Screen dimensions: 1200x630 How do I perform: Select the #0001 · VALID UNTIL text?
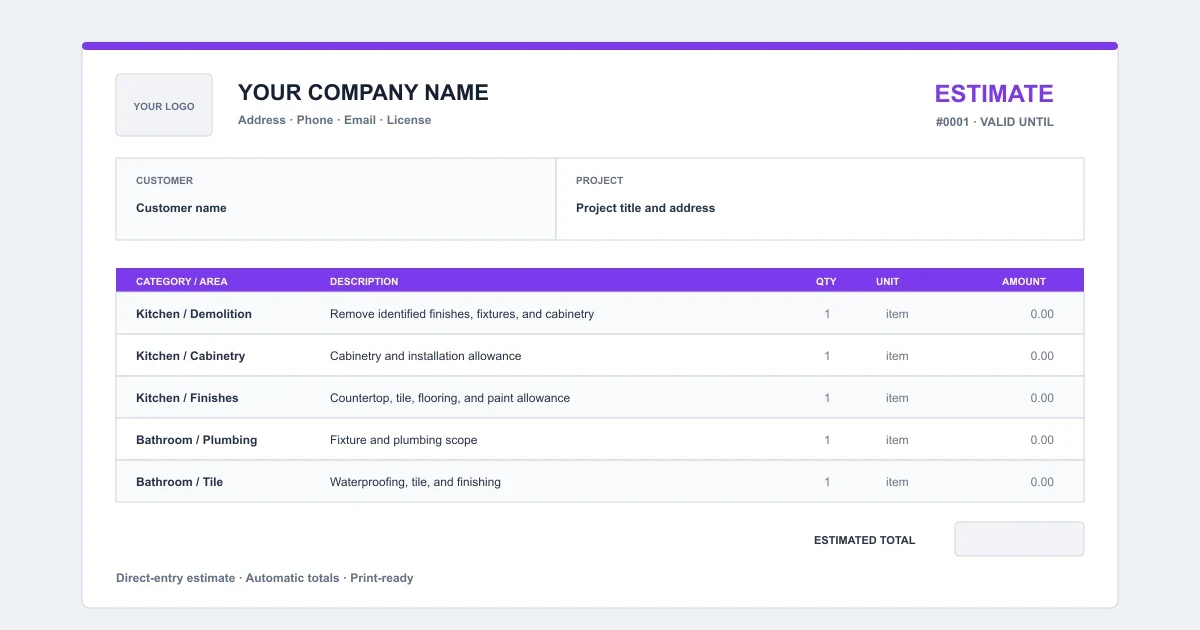pos(995,122)
